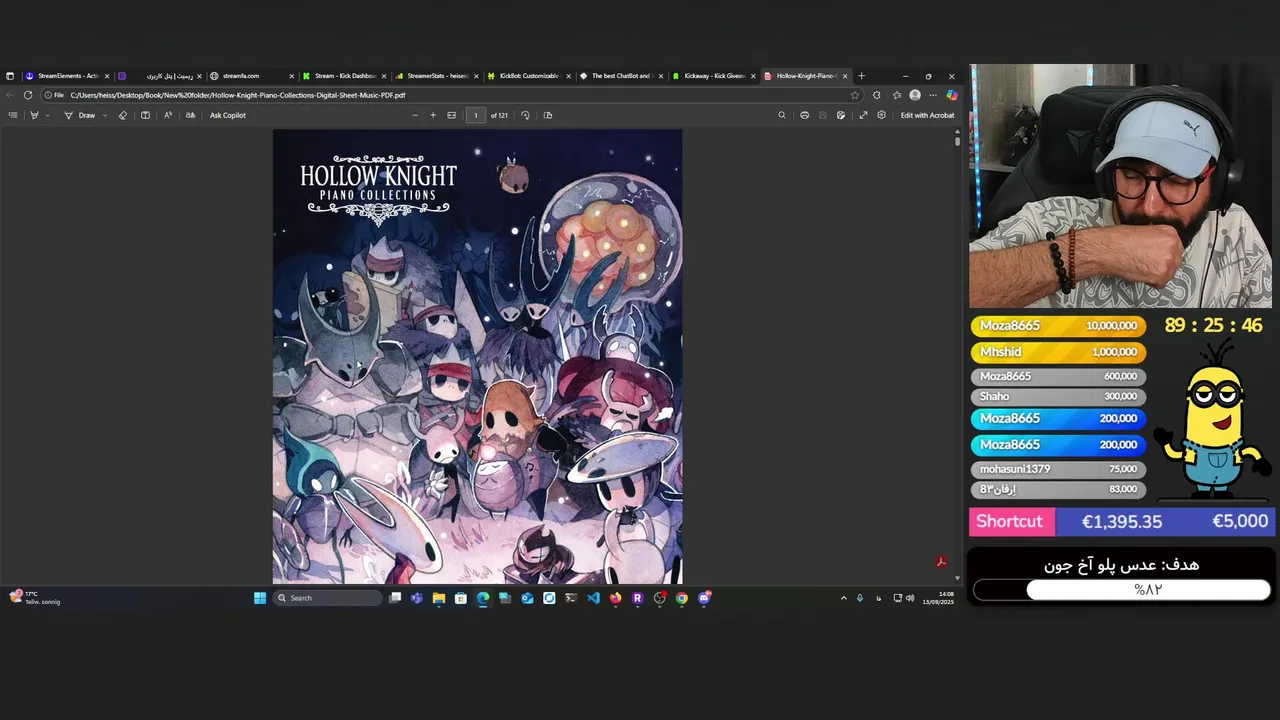This screenshot has width=1280, height=720.
Task: Select the Highlight tool
Action: (34, 115)
